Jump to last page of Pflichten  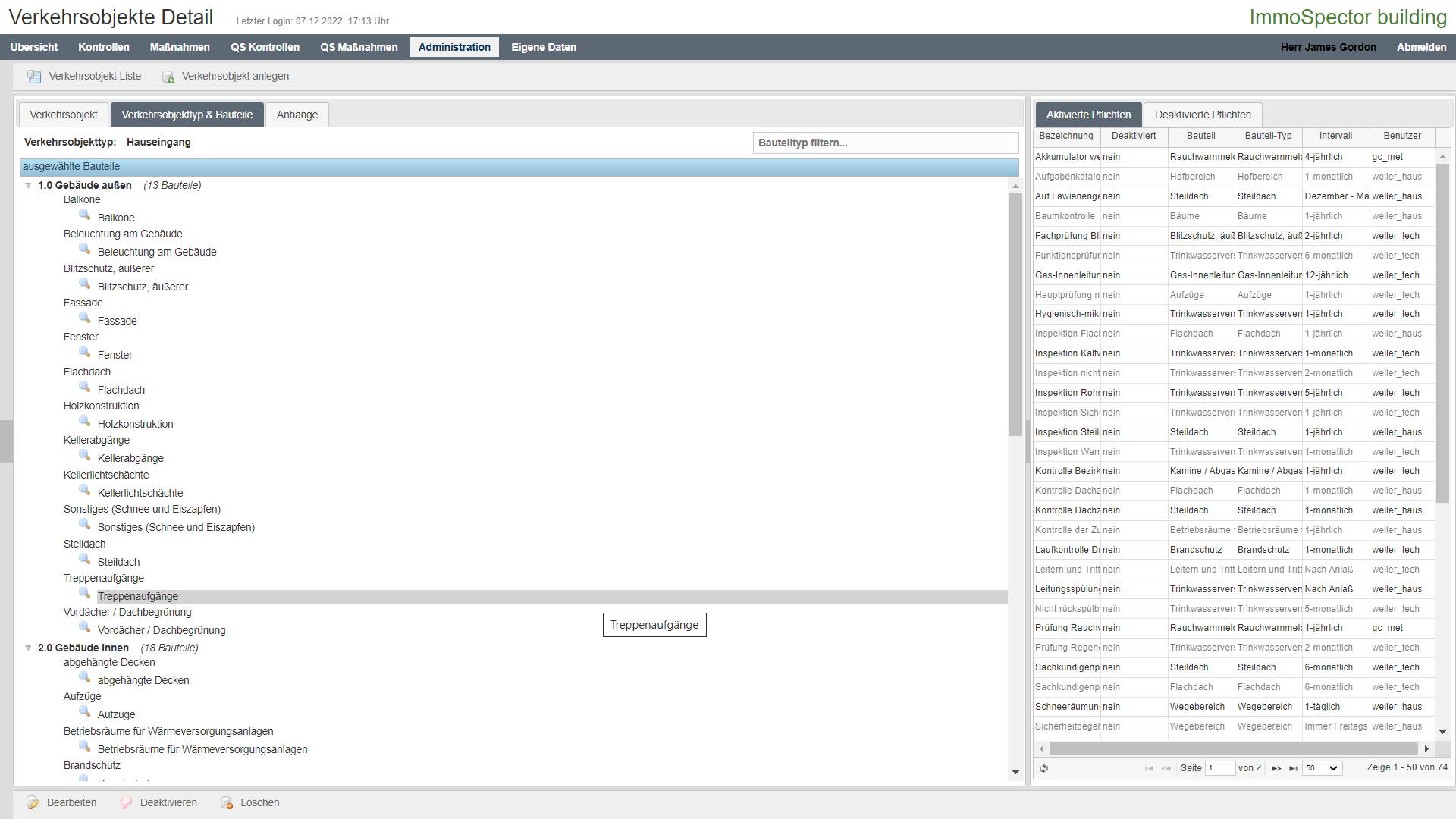pos(1293,768)
